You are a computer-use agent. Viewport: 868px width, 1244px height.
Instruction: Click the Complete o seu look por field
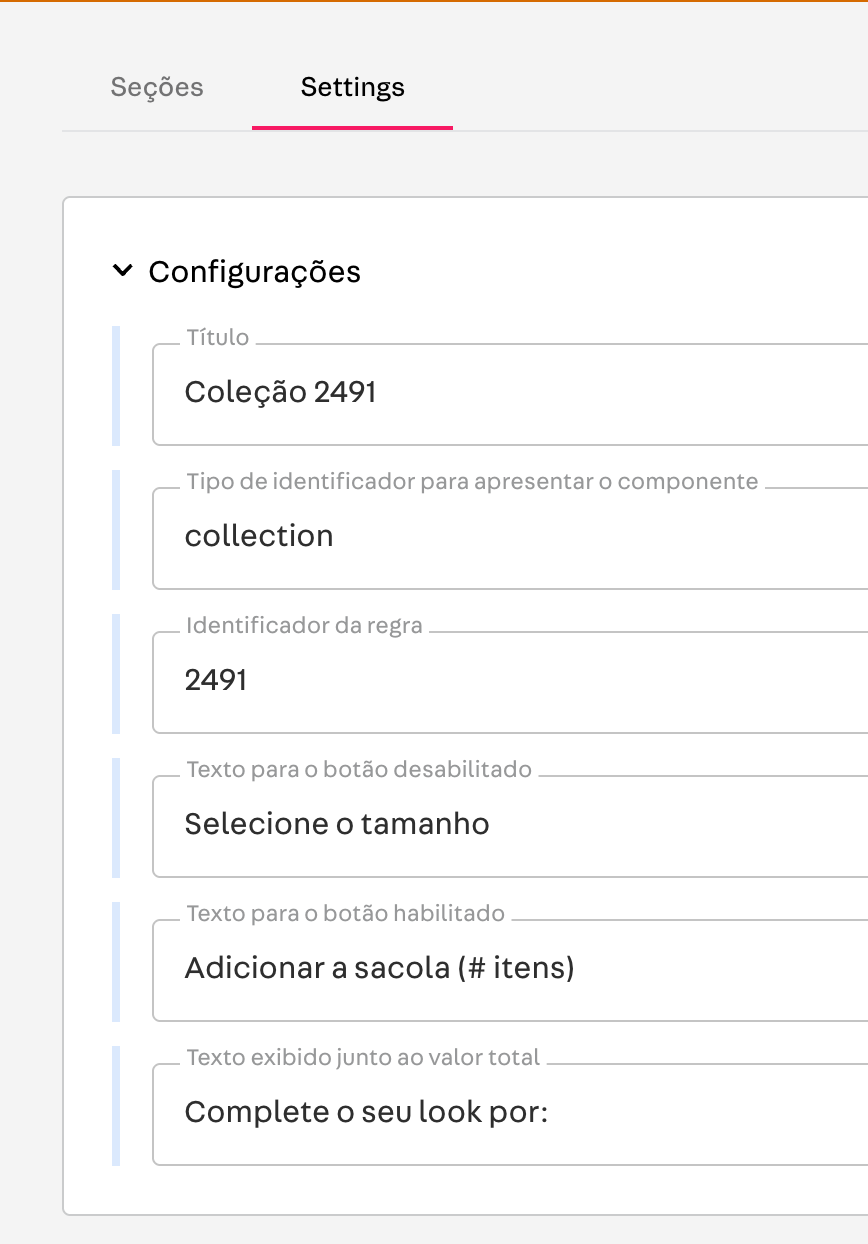510,1113
